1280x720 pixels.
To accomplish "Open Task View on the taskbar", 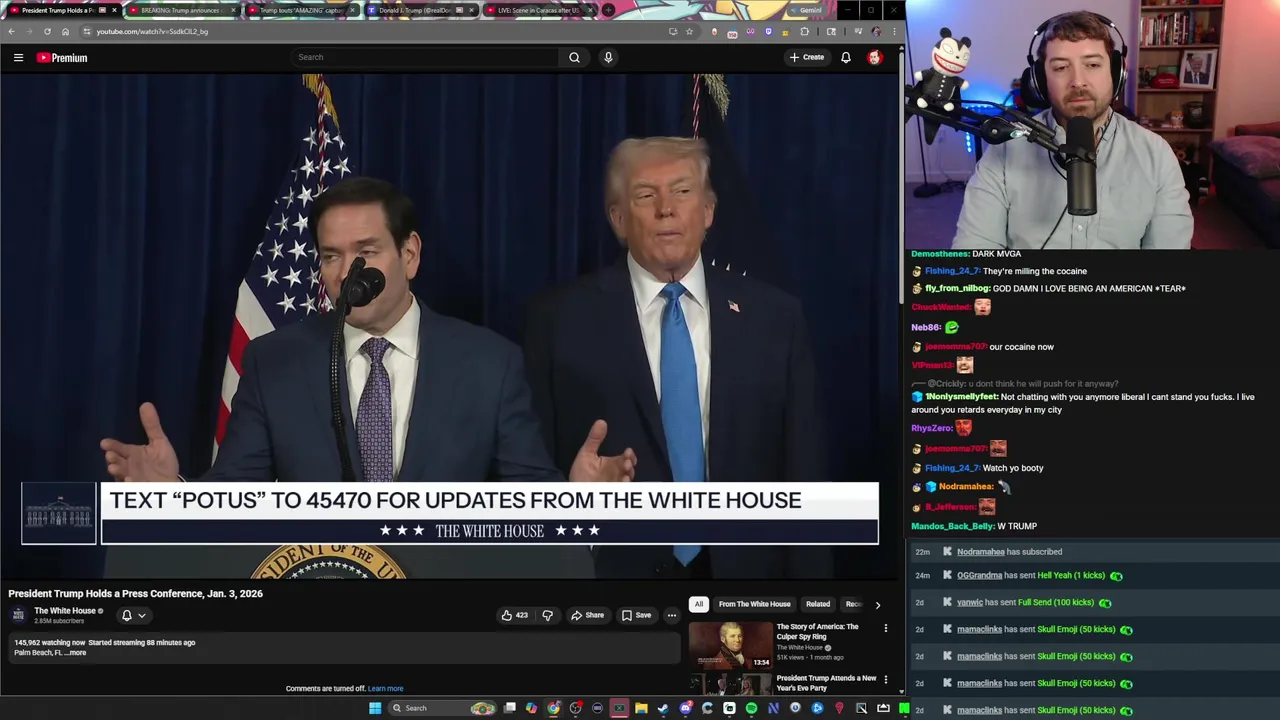I will pyautogui.click(x=509, y=708).
